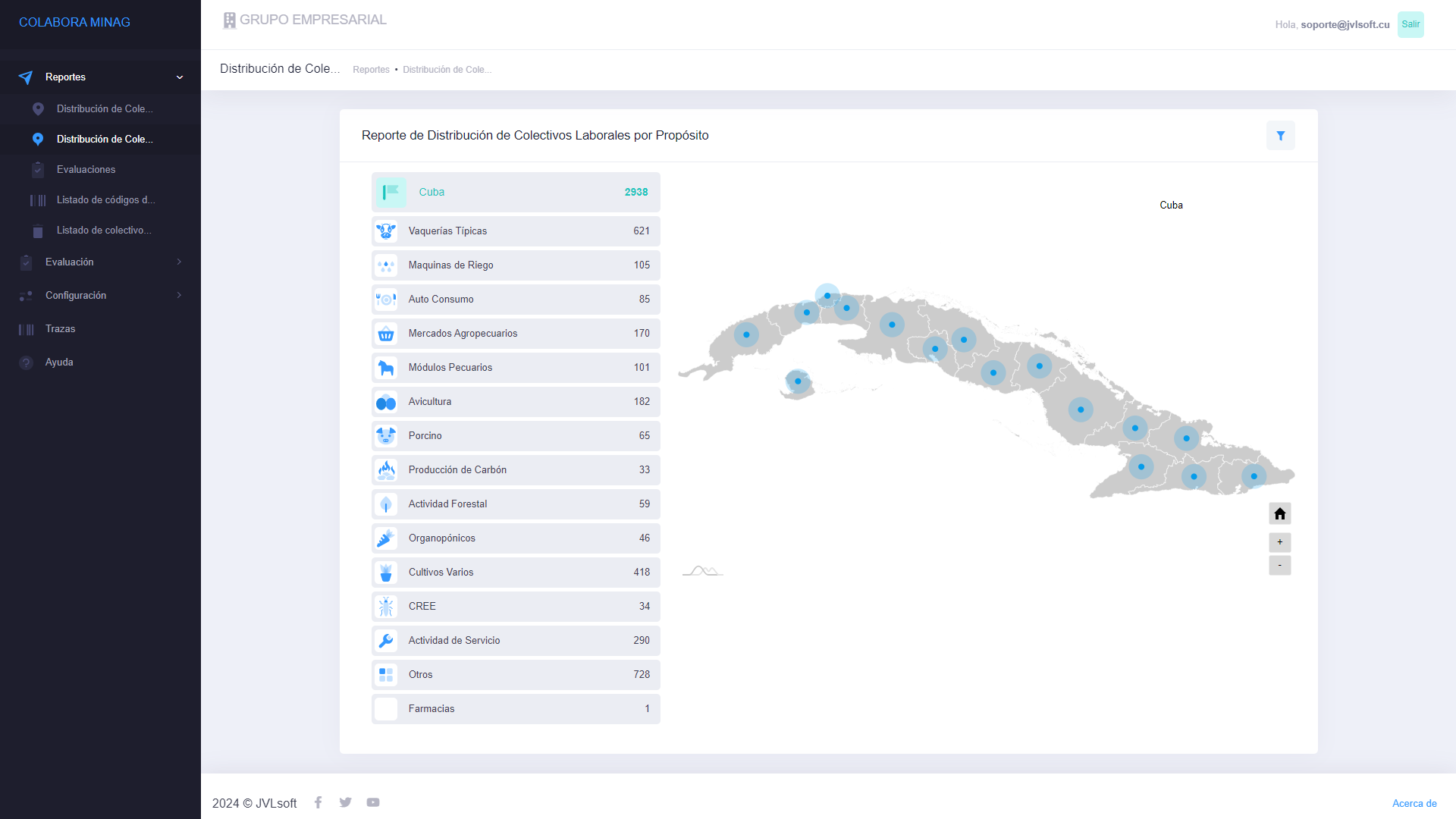This screenshot has height=819, width=1456.
Task: Open Listado de códigos sidebar item
Action: (x=105, y=200)
